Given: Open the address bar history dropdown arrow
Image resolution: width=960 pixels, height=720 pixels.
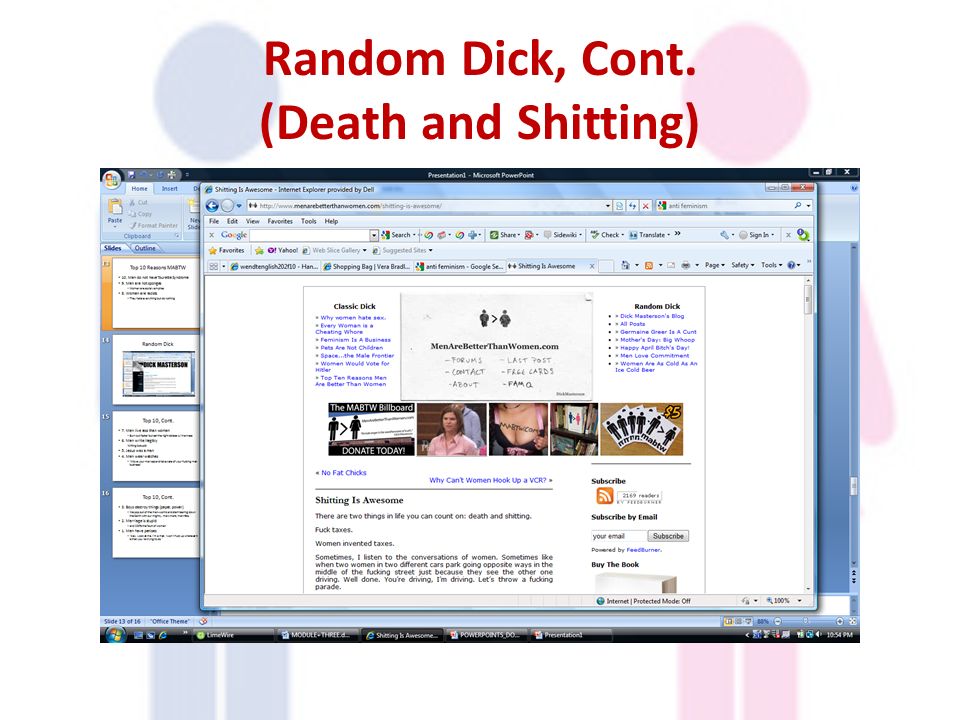Looking at the screenshot, I should click(607, 206).
